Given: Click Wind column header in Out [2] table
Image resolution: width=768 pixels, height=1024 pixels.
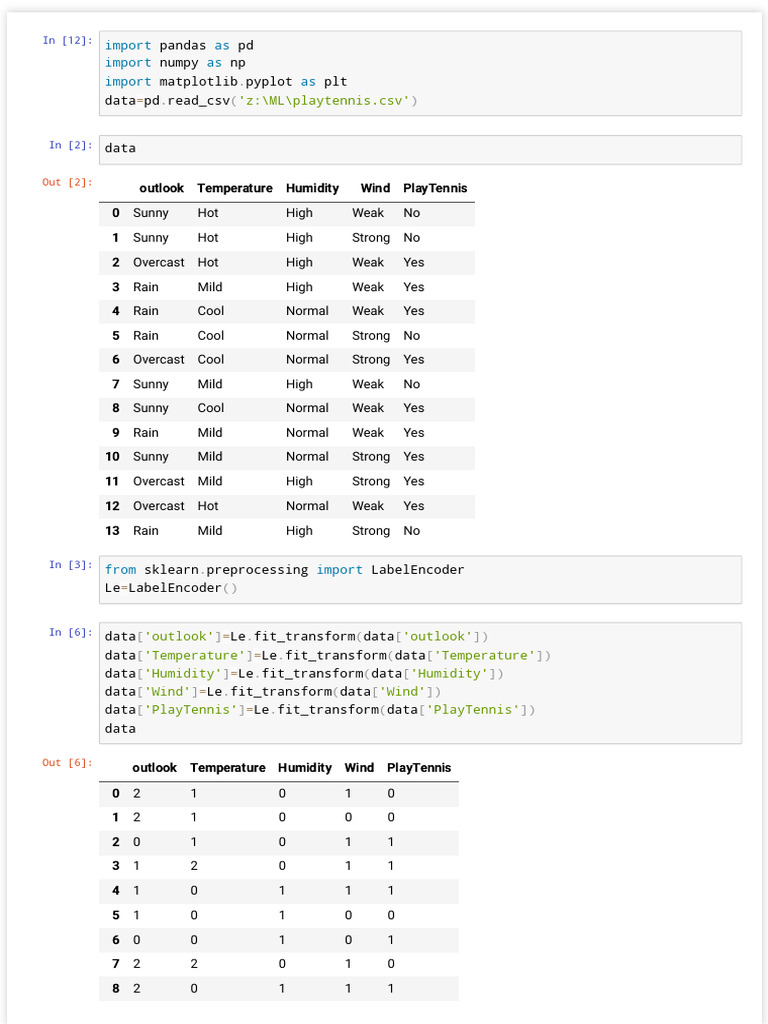Looking at the screenshot, I should coord(375,188).
